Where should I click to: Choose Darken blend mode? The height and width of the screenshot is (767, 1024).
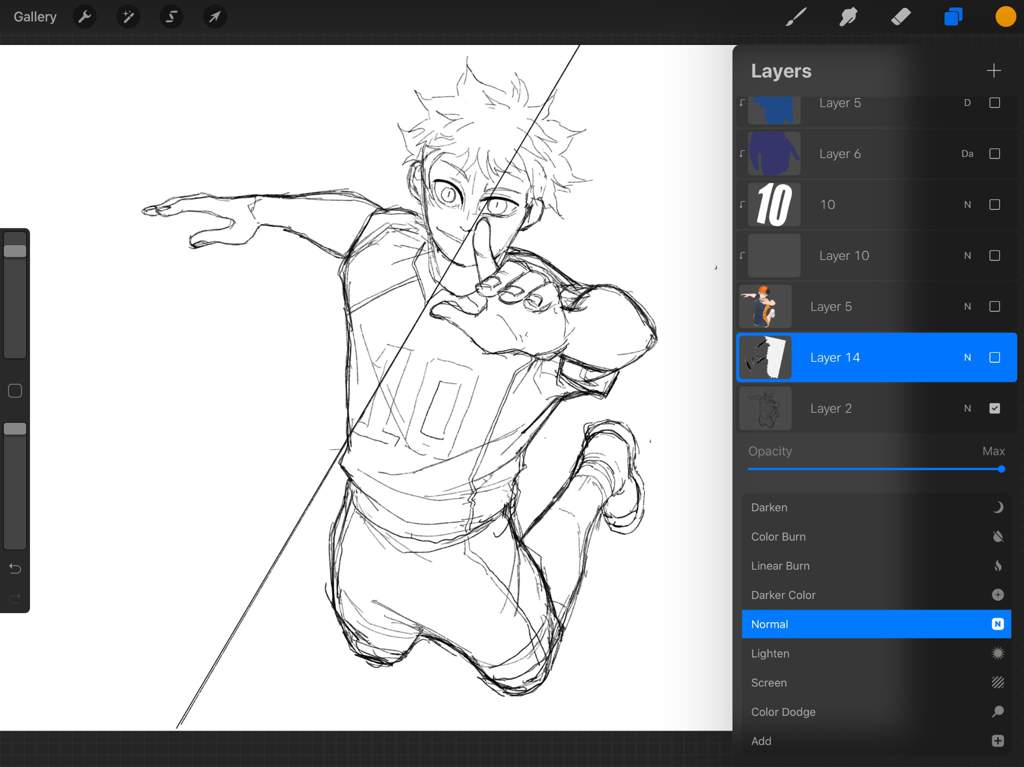point(876,508)
